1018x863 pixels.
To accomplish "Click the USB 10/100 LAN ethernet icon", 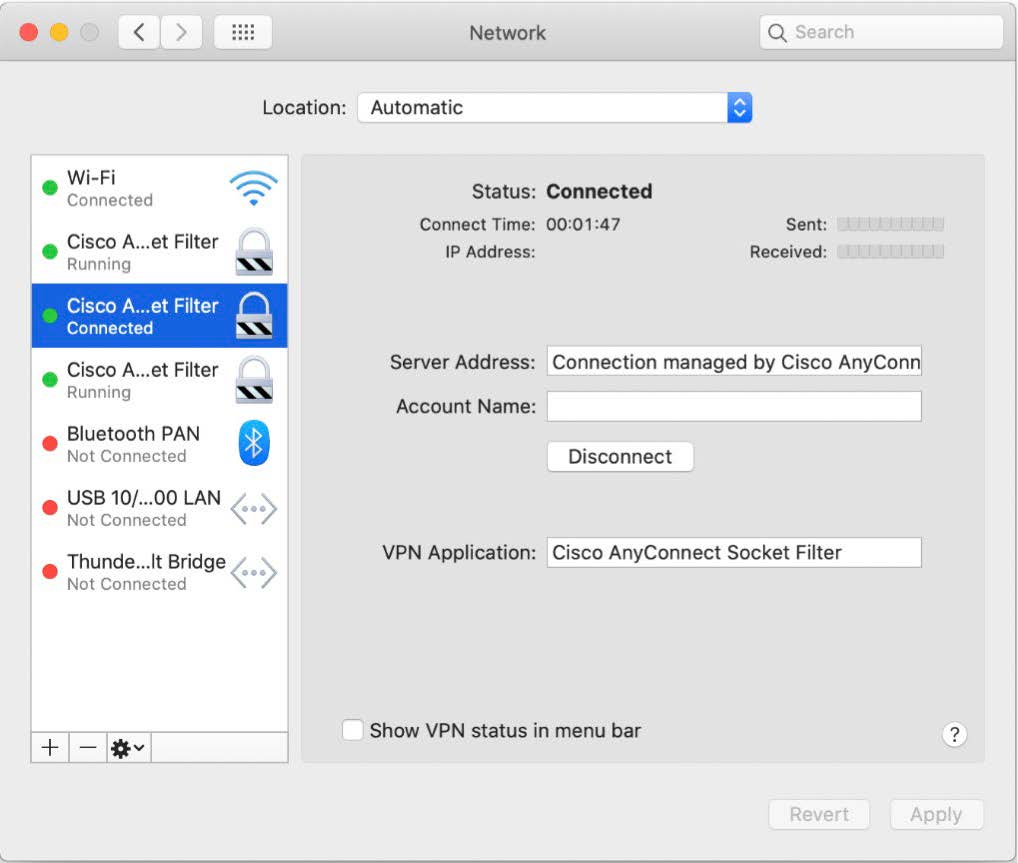I will click(254, 509).
